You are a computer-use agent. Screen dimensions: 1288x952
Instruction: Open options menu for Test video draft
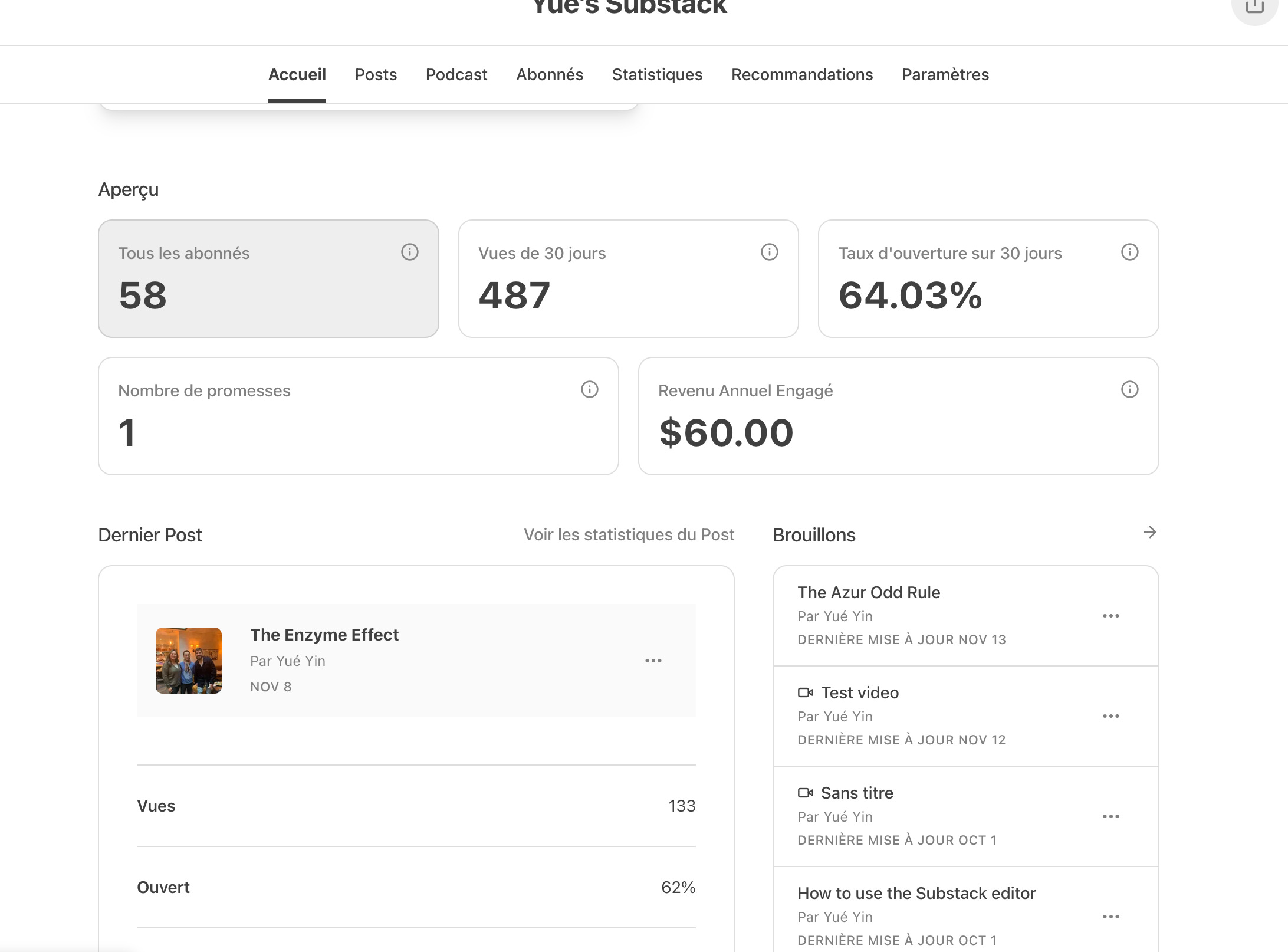[x=1110, y=716]
